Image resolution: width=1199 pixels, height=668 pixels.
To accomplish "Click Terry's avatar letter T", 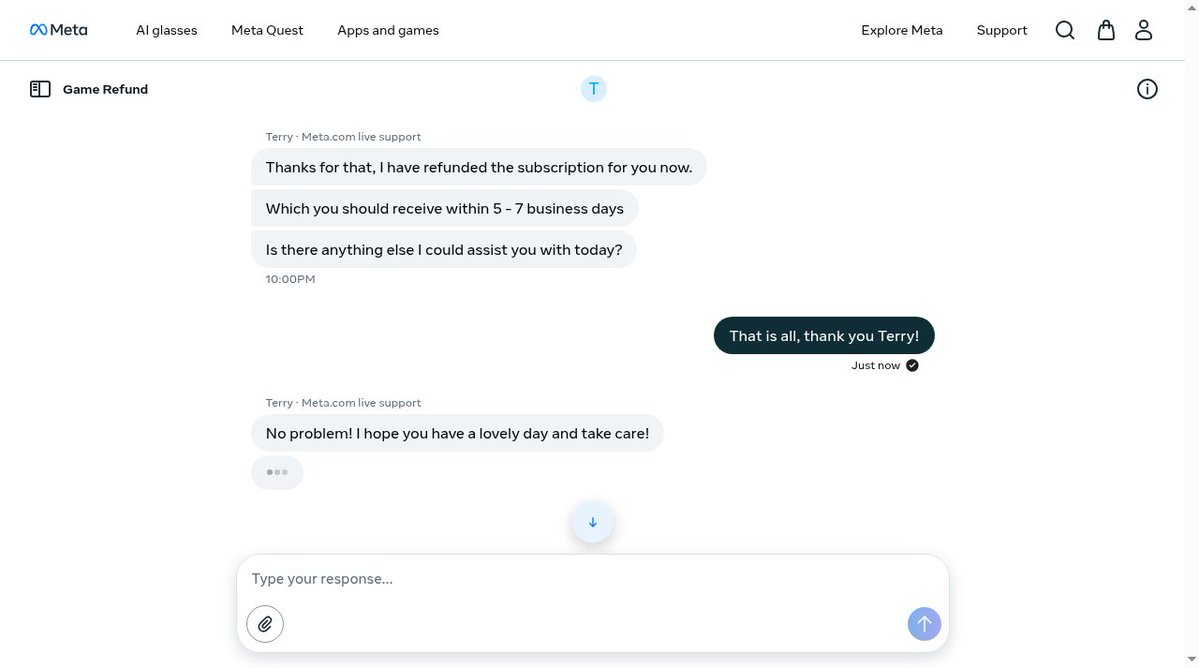I will click(593, 89).
